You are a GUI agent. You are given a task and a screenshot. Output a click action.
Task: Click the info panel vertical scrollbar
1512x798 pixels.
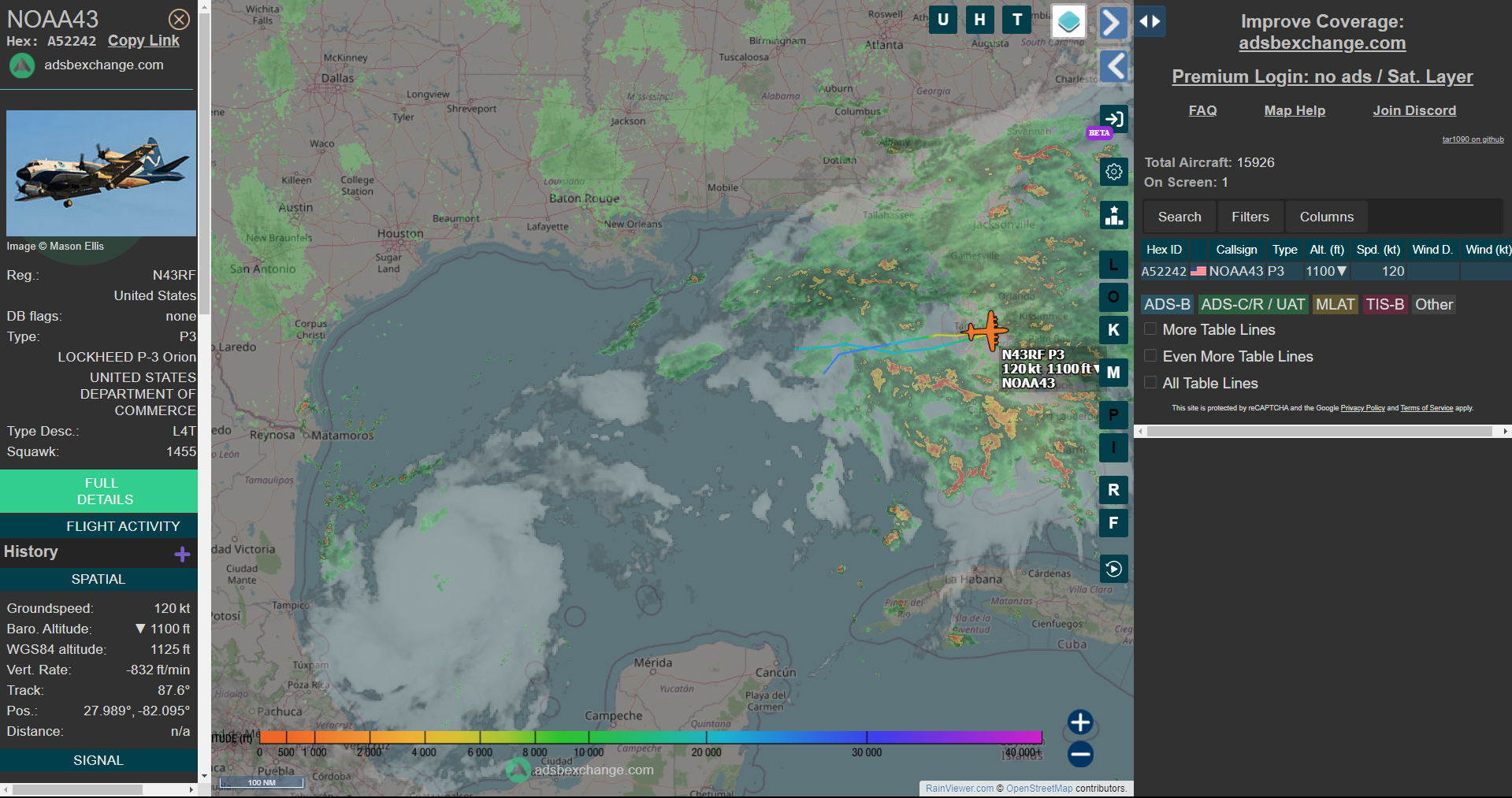pyautogui.click(x=204, y=165)
